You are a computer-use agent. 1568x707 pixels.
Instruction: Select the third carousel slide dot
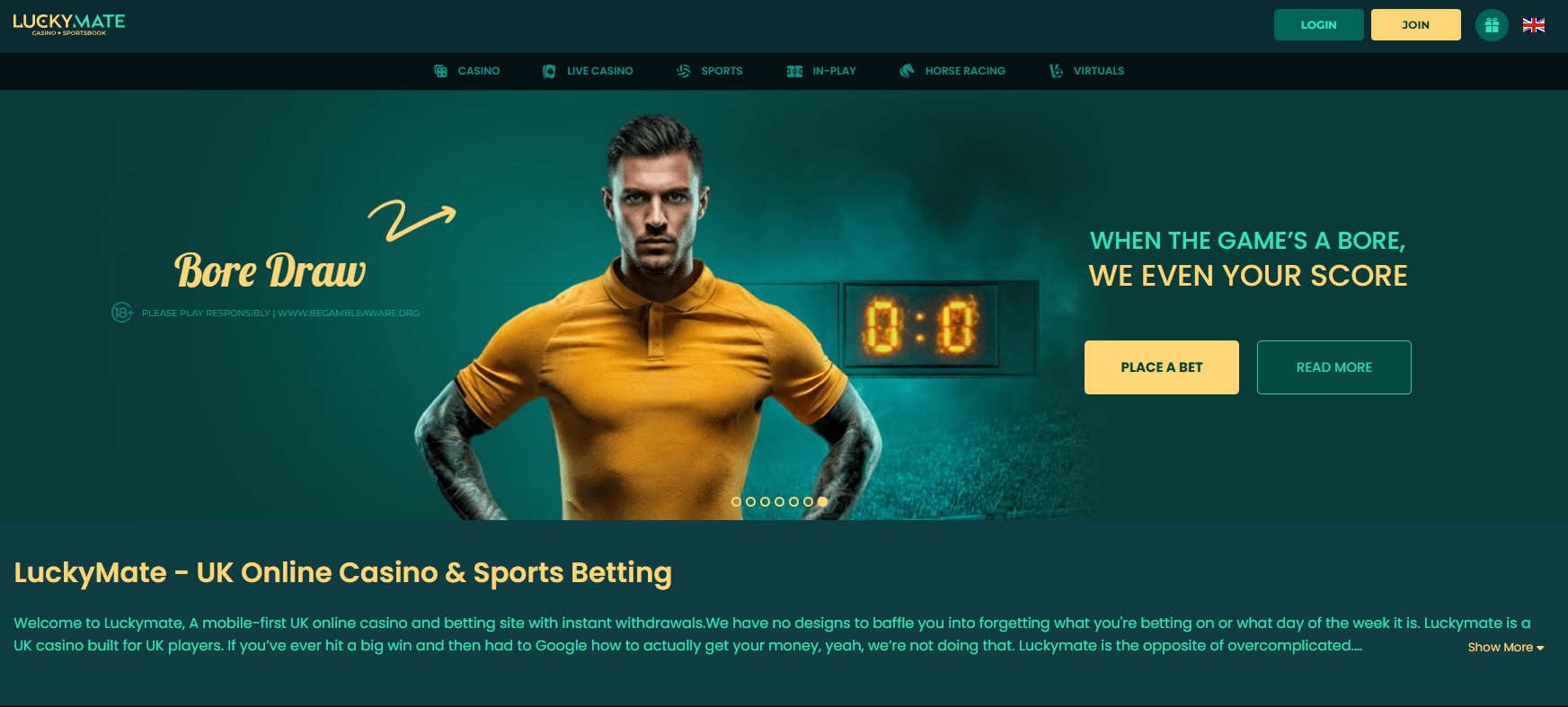coord(766,502)
